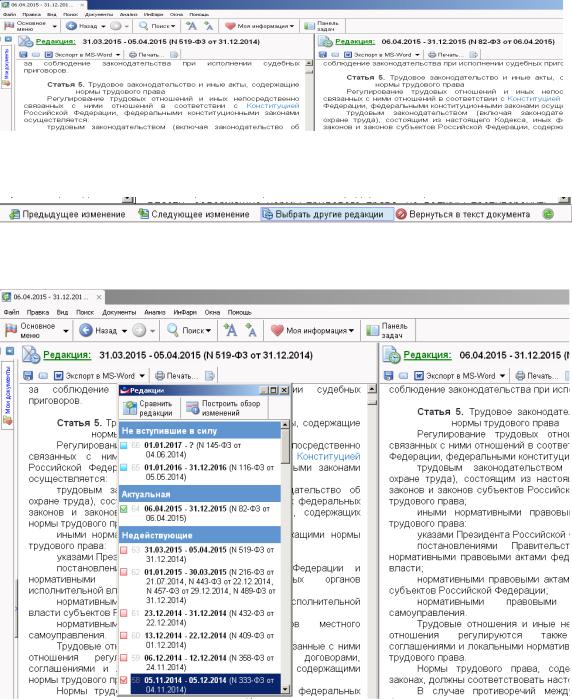Open Моя информация dropdown in lower toolbar
This screenshot has width=572, height=699.
351,331
